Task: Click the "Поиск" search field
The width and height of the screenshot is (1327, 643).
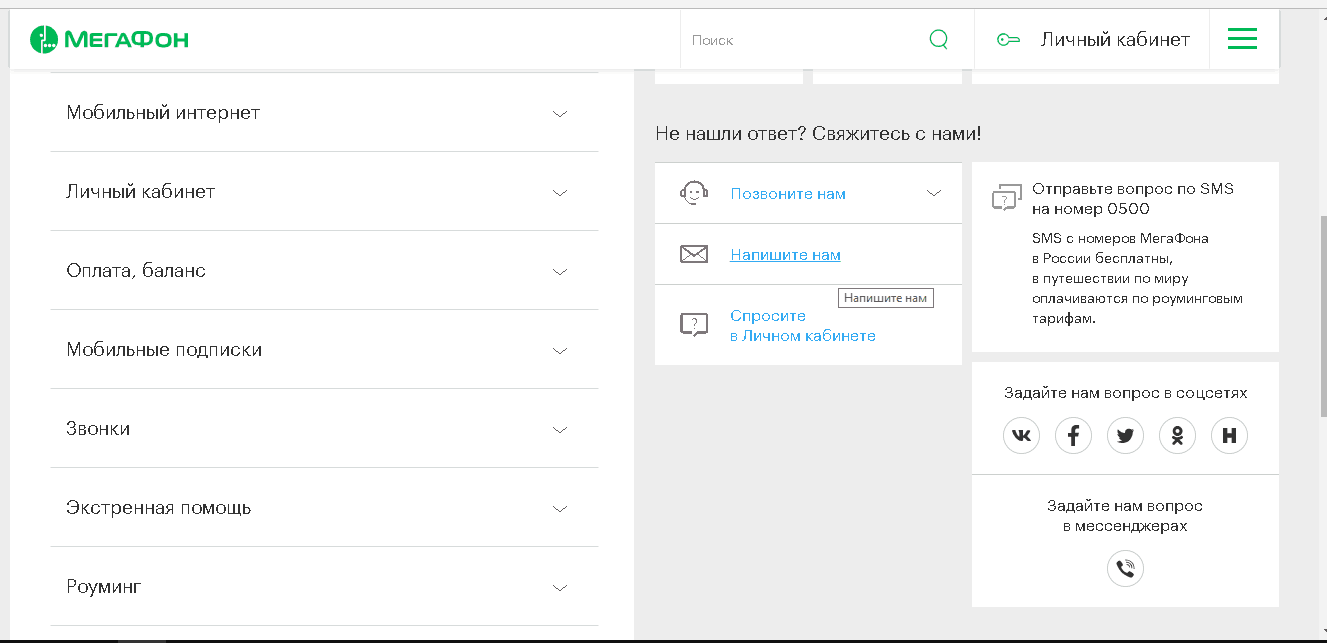Action: pyautogui.click(x=800, y=40)
